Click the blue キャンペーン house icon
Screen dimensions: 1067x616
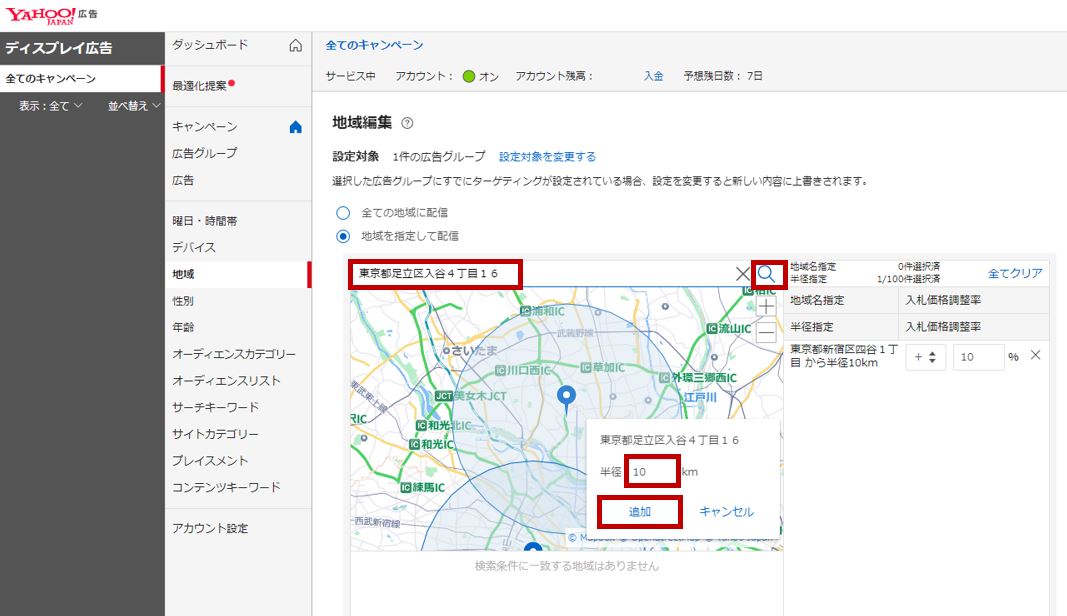pos(295,127)
